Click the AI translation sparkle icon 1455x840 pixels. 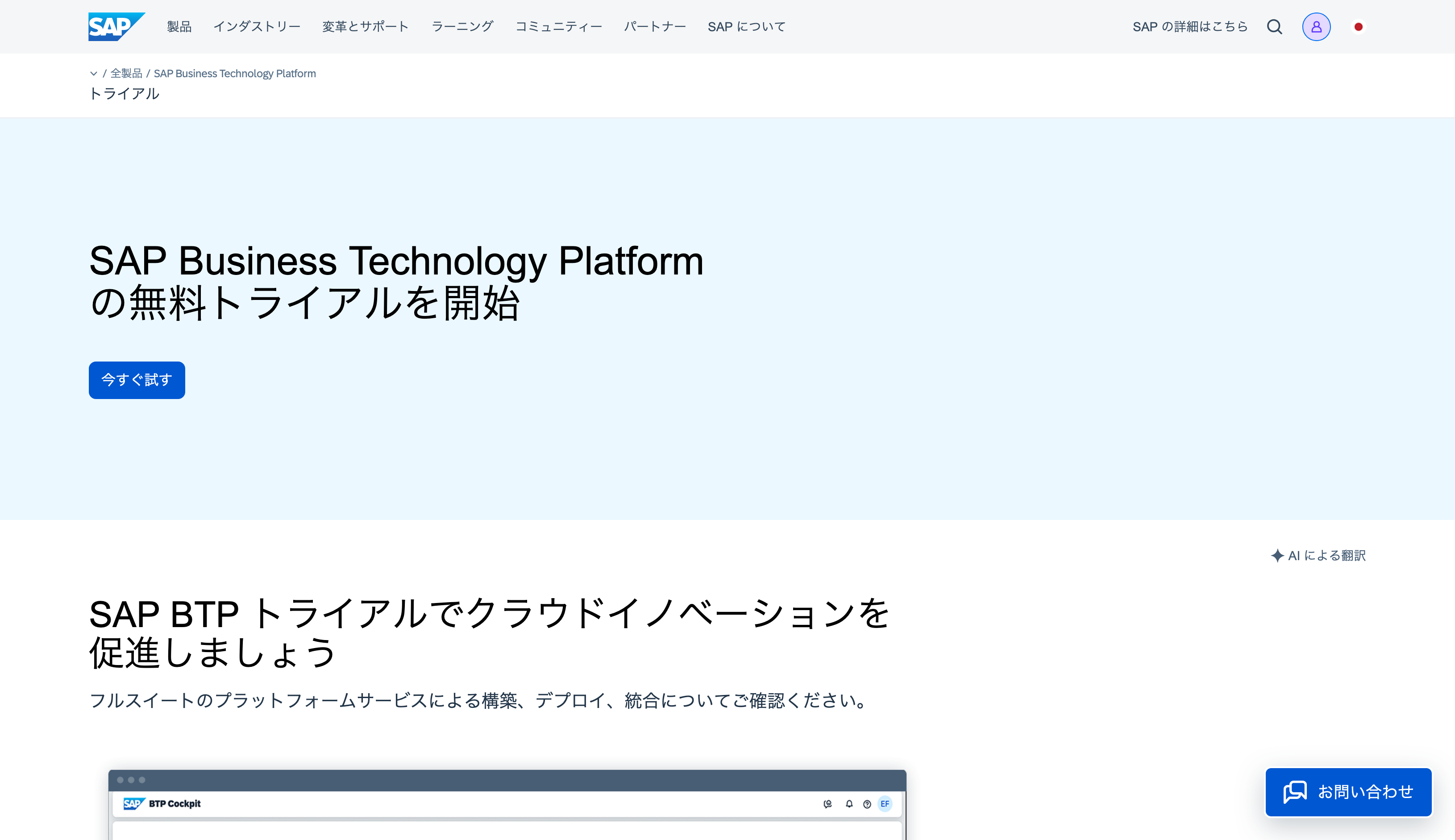pos(1277,556)
